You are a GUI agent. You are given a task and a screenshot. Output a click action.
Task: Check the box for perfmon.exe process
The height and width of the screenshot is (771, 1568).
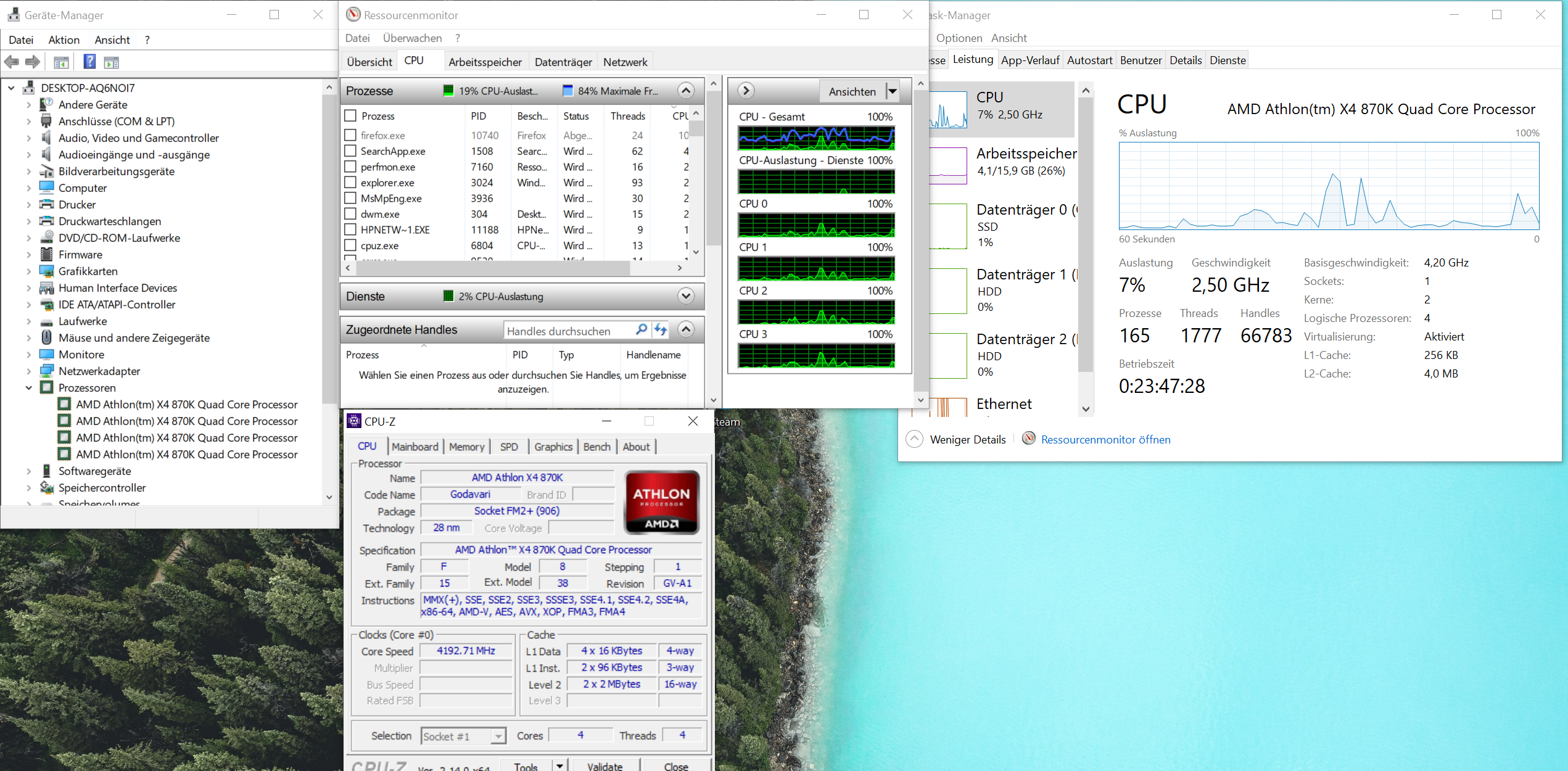[350, 167]
